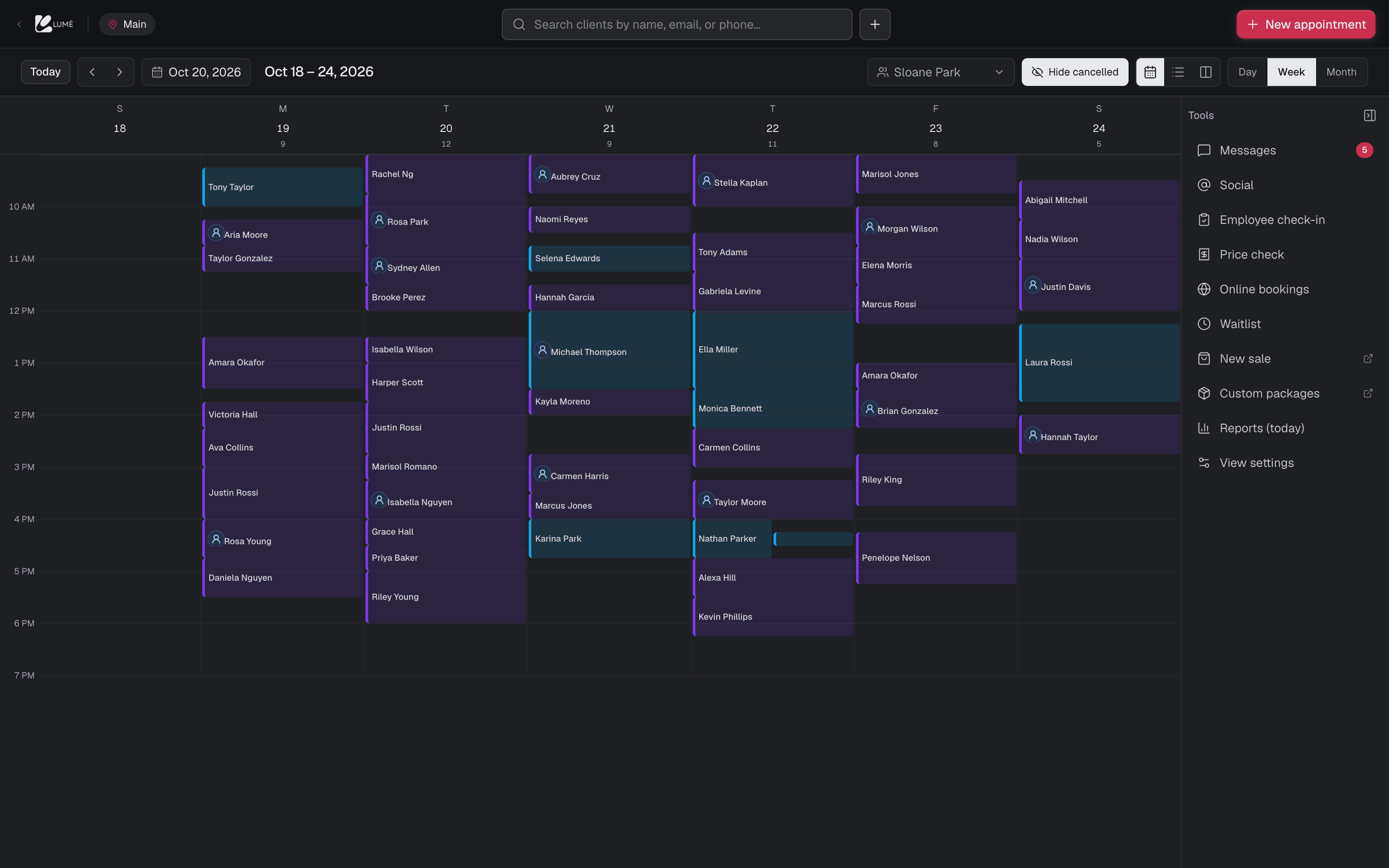Open the Oct 20, 2026 date picker

click(196, 72)
